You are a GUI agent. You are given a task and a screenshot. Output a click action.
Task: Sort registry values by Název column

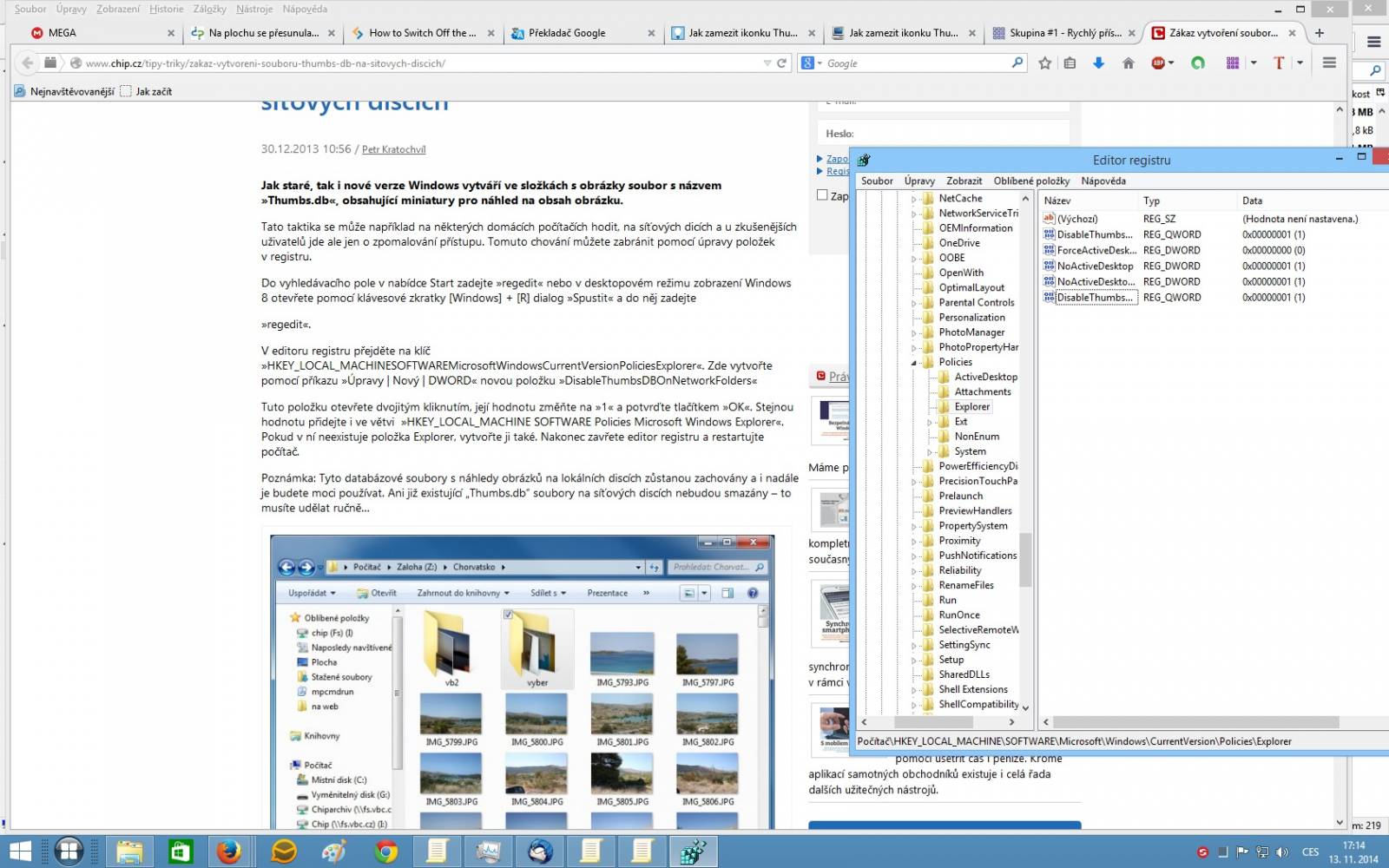coord(1088,201)
